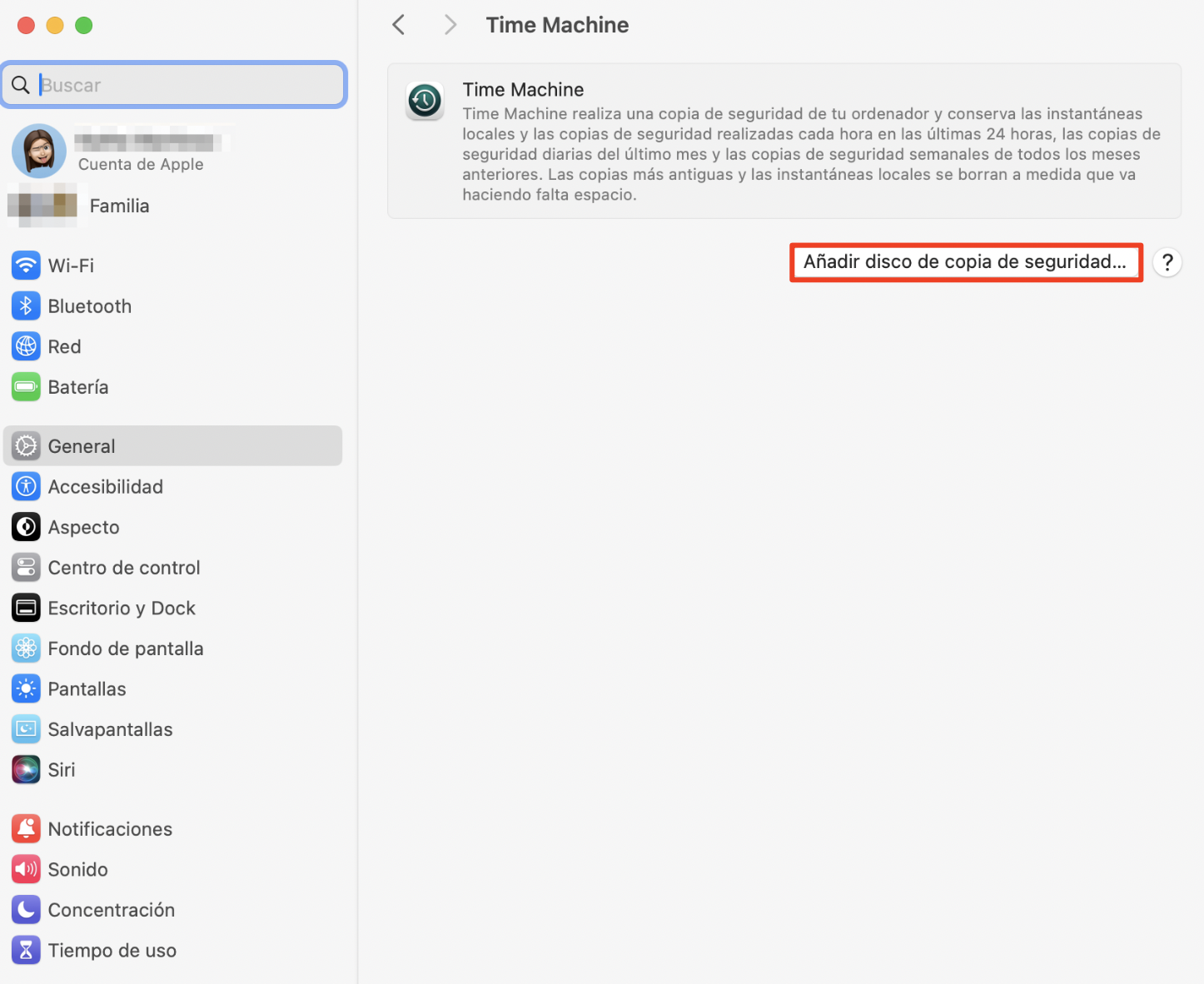Select Wi-Fi in the sidebar
This screenshot has width=1204, height=984.
(173, 266)
